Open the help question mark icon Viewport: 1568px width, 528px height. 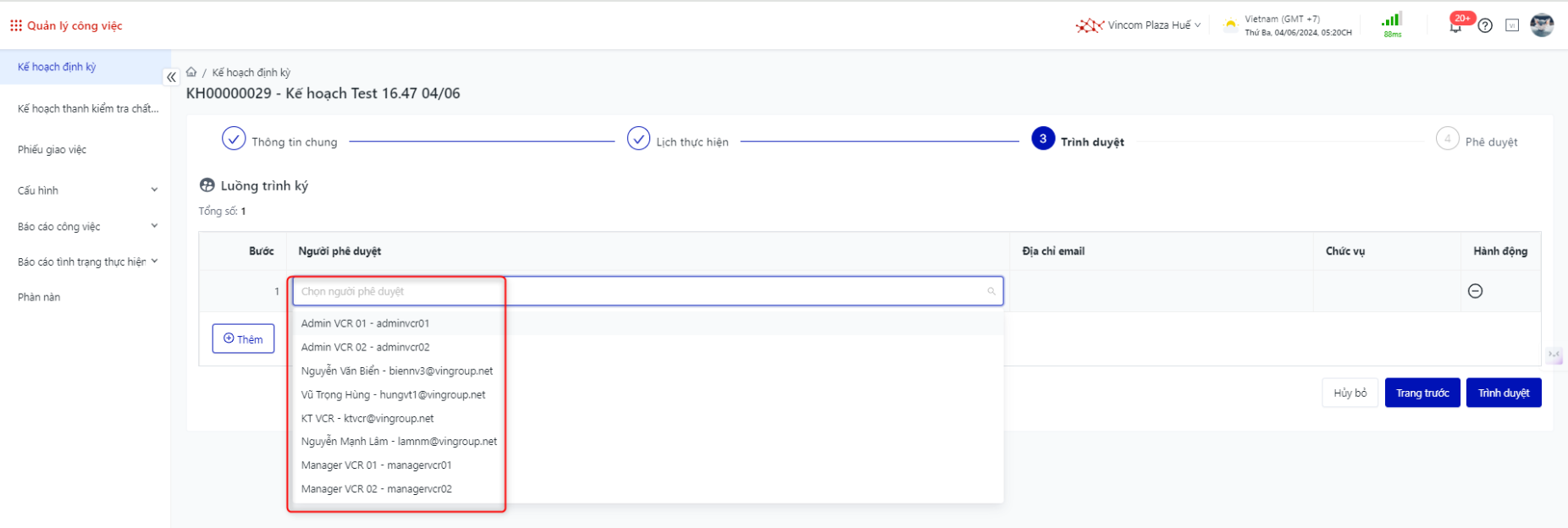(x=1485, y=25)
